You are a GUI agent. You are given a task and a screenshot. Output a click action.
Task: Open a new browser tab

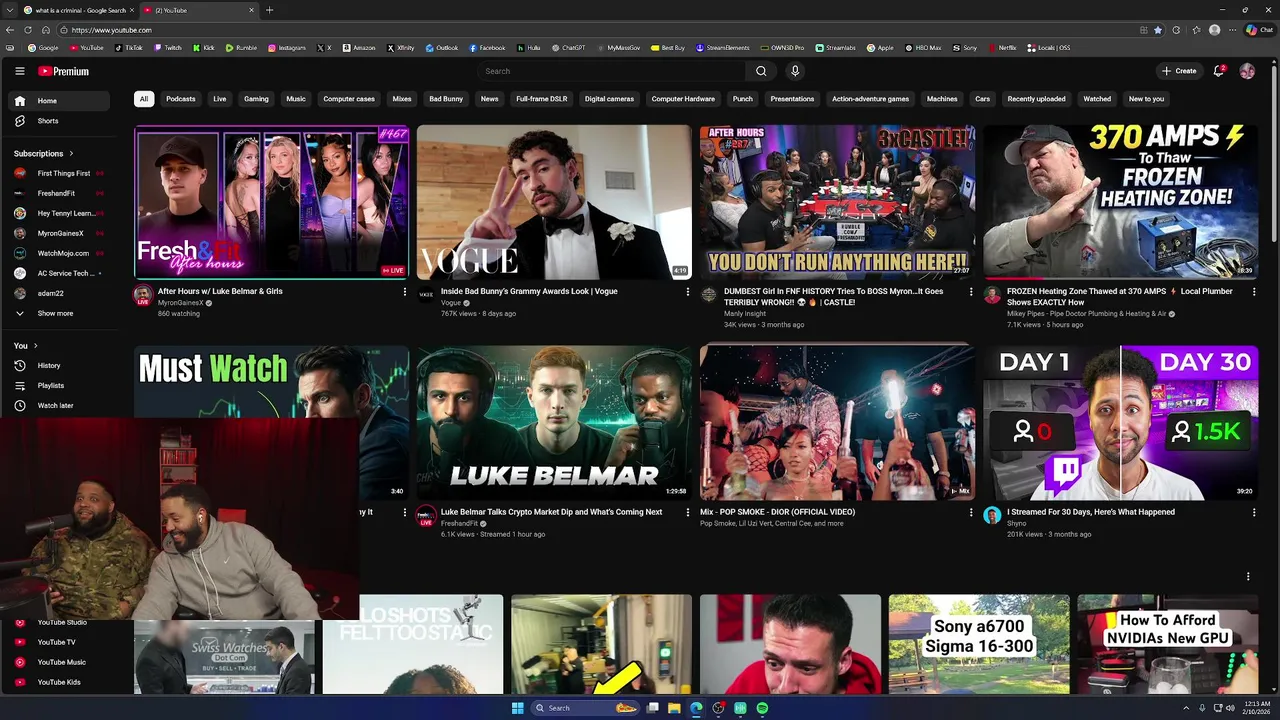(269, 10)
